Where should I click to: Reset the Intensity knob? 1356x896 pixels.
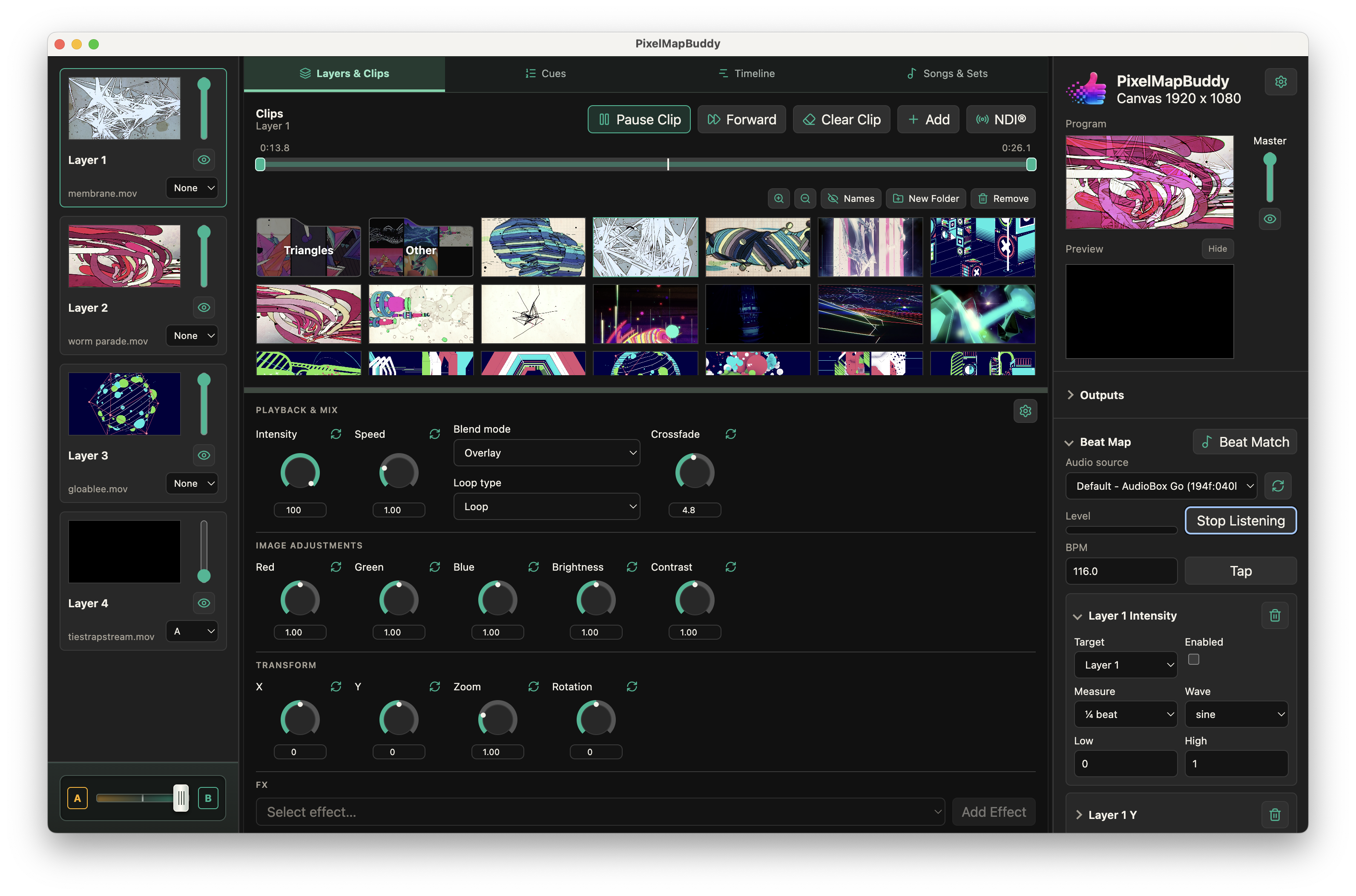click(x=336, y=434)
